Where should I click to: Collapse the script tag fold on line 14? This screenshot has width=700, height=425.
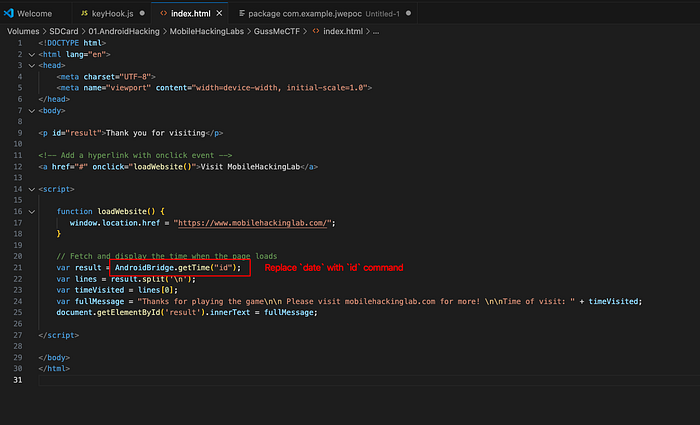coord(32,189)
